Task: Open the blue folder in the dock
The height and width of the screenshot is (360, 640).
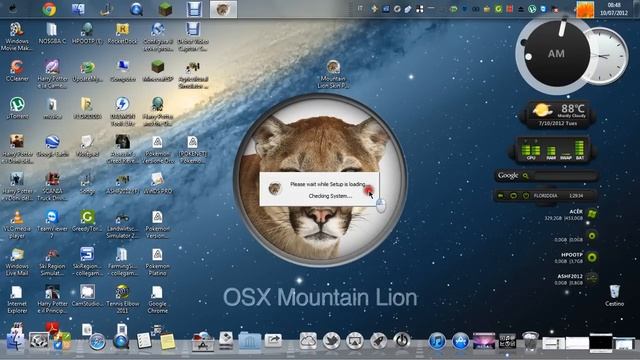Action: coord(249,340)
